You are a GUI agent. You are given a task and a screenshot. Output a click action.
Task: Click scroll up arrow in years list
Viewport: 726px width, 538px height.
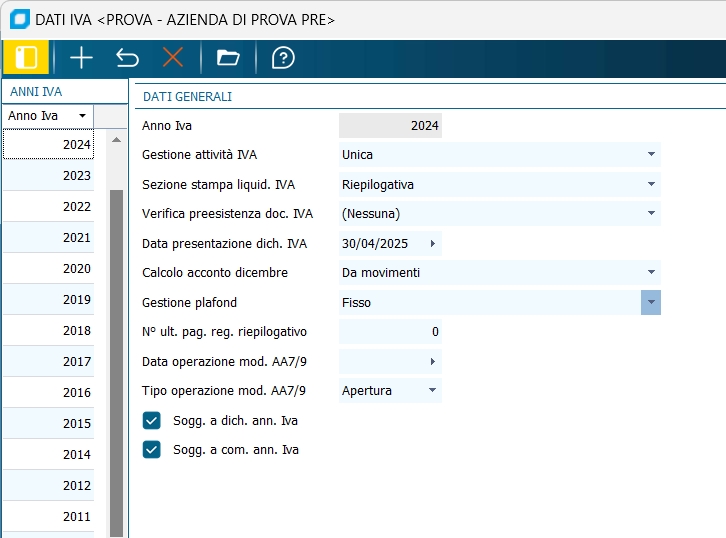coord(116,139)
